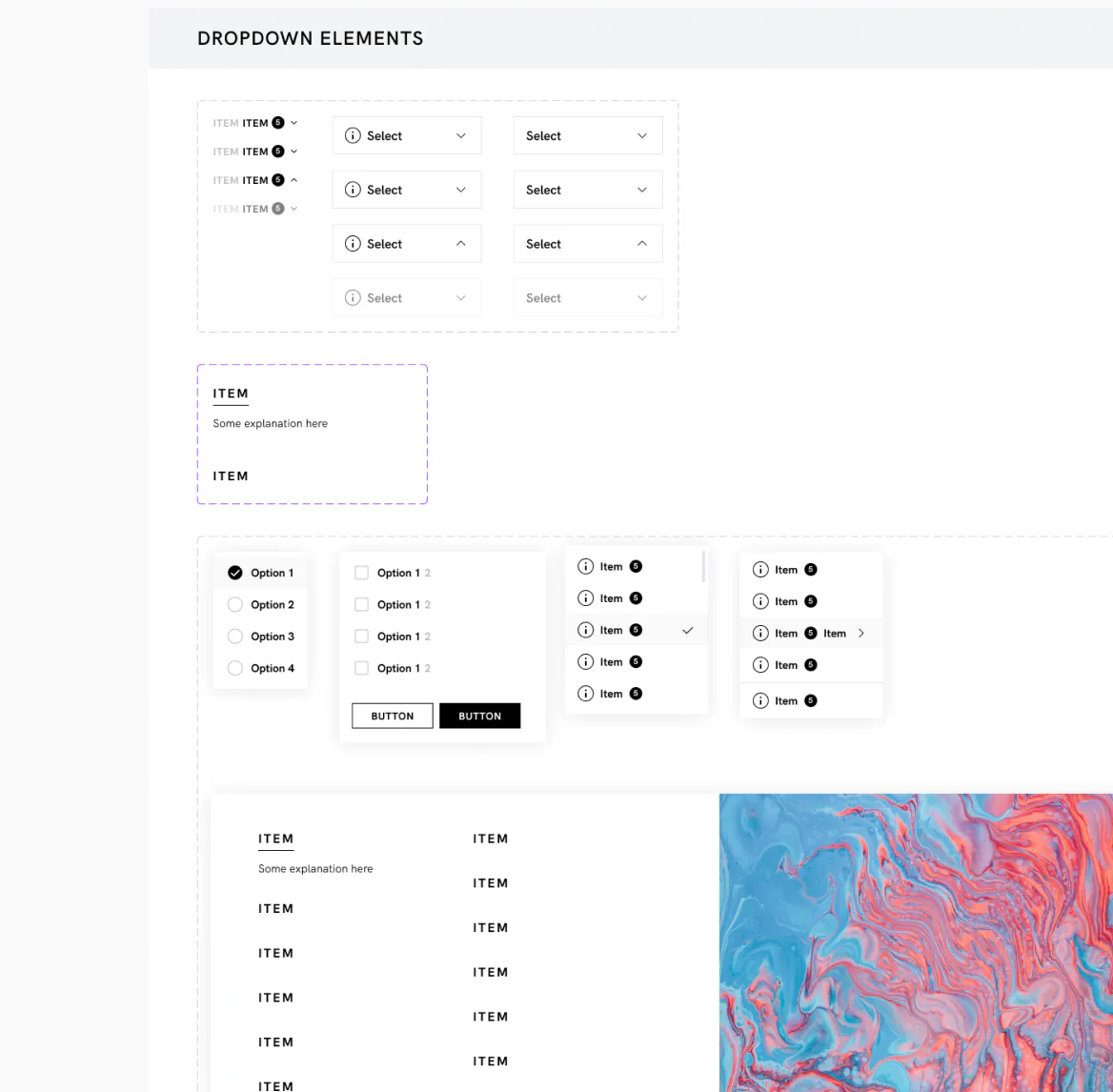Click the info icon in the first Select field
Image resolution: width=1113 pixels, height=1092 pixels.
(354, 135)
